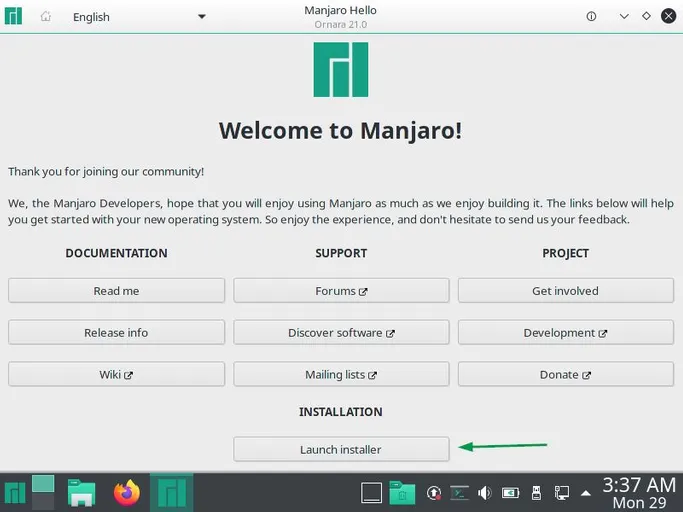This screenshot has width=683, height=512.
Task: Open the Manjaro application launcher menu
Action: click(14, 493)
